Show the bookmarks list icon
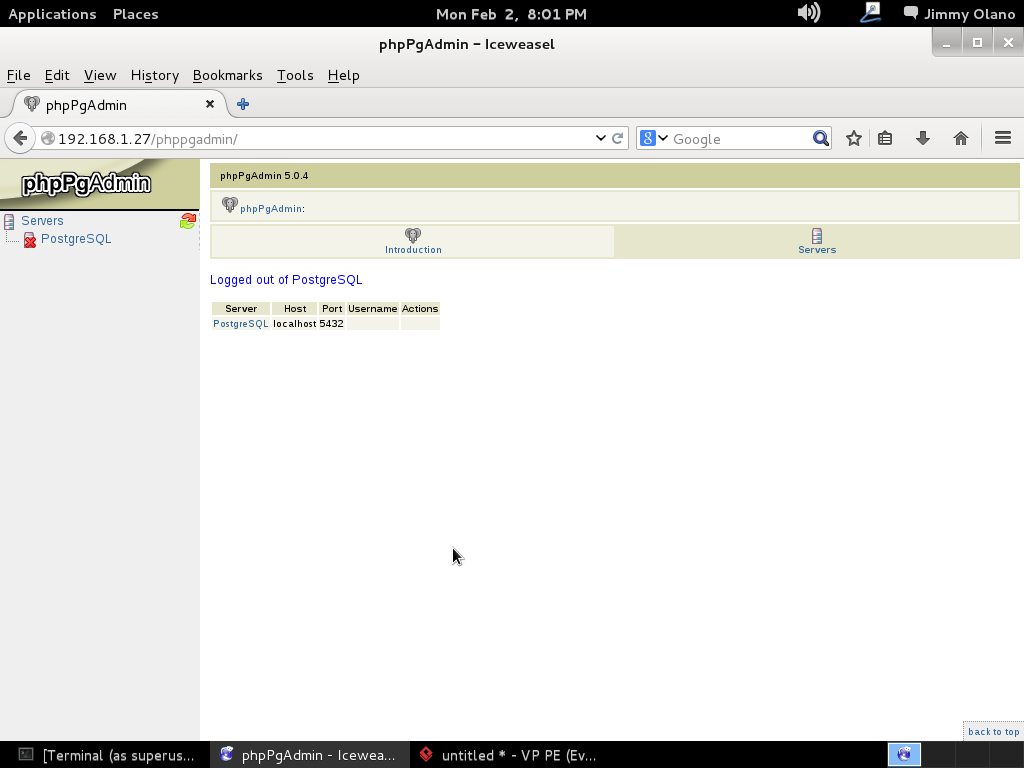Image resolution: width=1024 pixels, height=768 pixels. tap(885, 139)
